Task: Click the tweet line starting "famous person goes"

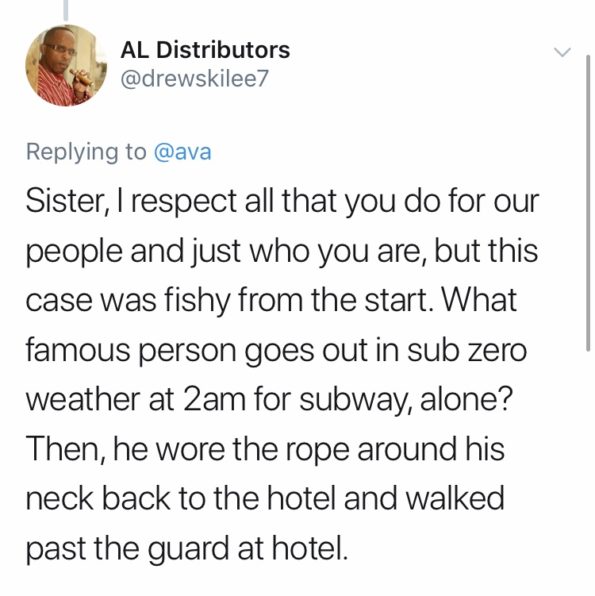Action: (276, 350)
